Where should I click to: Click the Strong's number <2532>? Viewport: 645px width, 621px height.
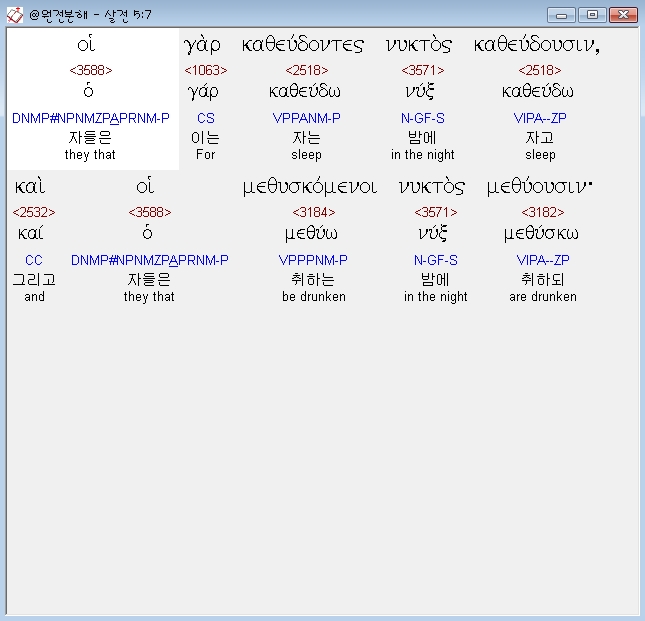coord(34,212)
